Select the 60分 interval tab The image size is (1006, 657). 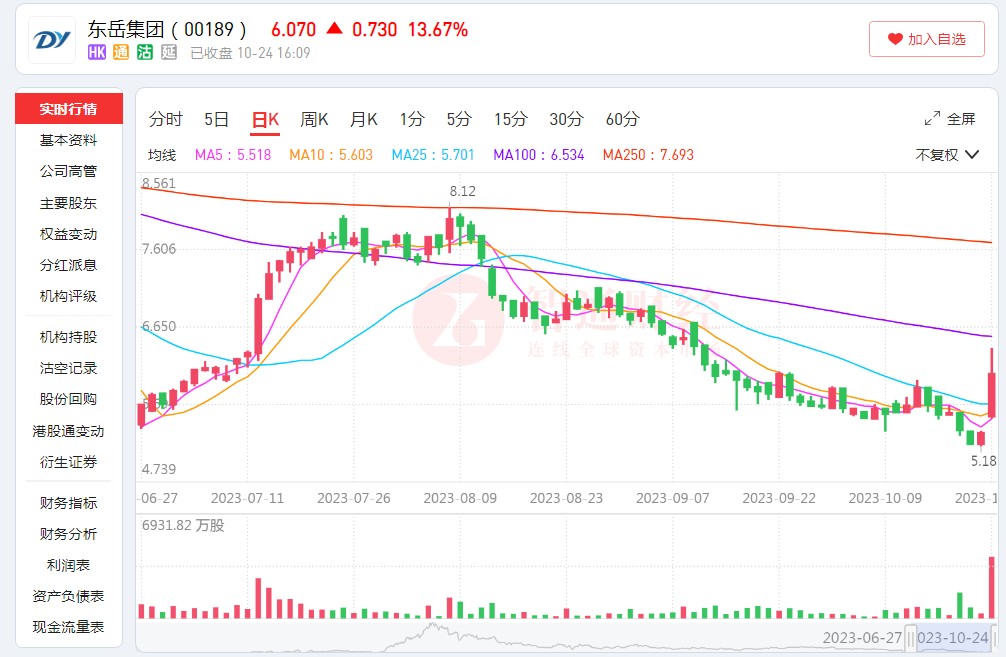pos(622,120)
